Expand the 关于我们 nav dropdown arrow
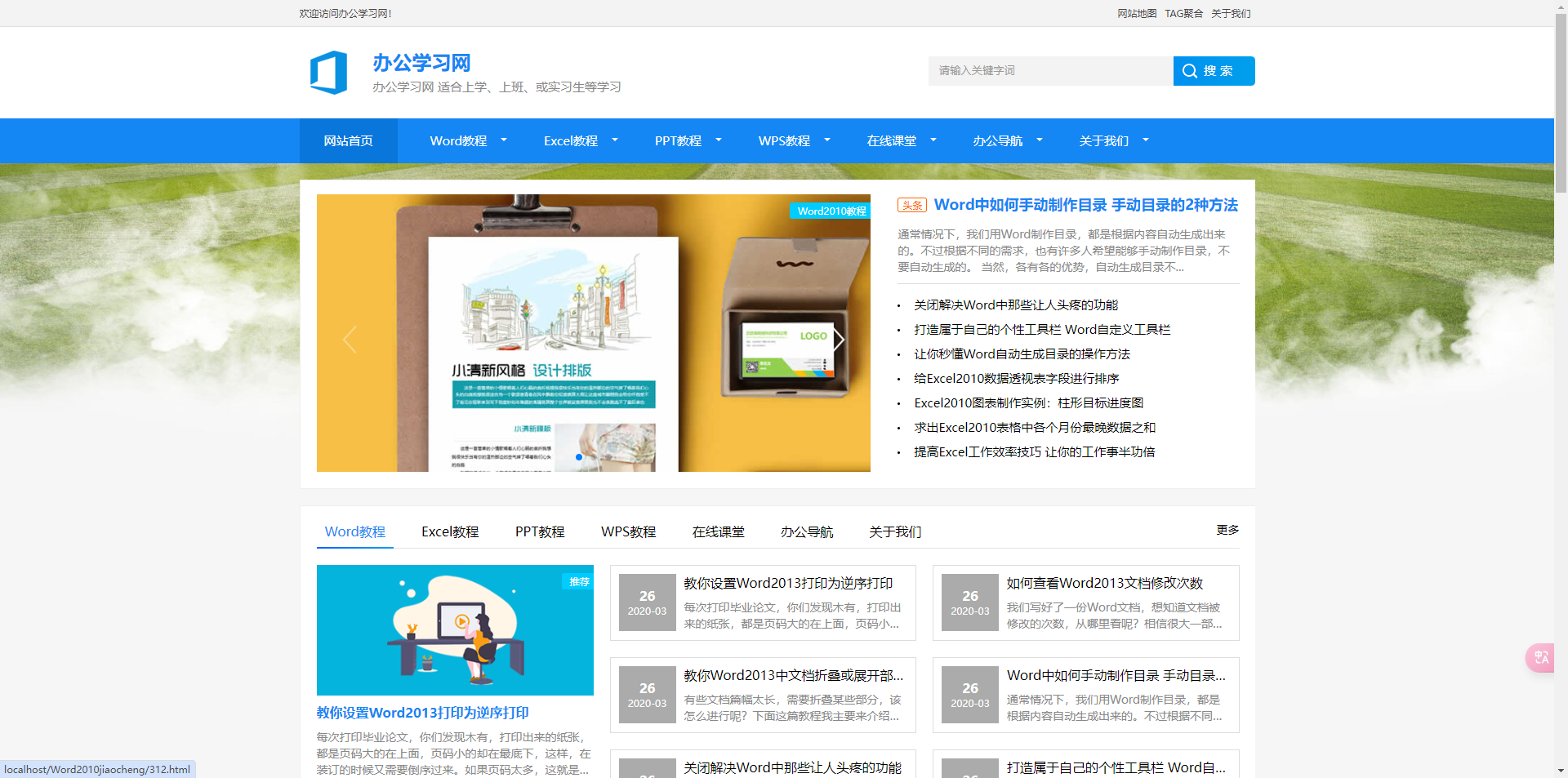This screenshot has width=1568, height=778. pos(1146,140)
